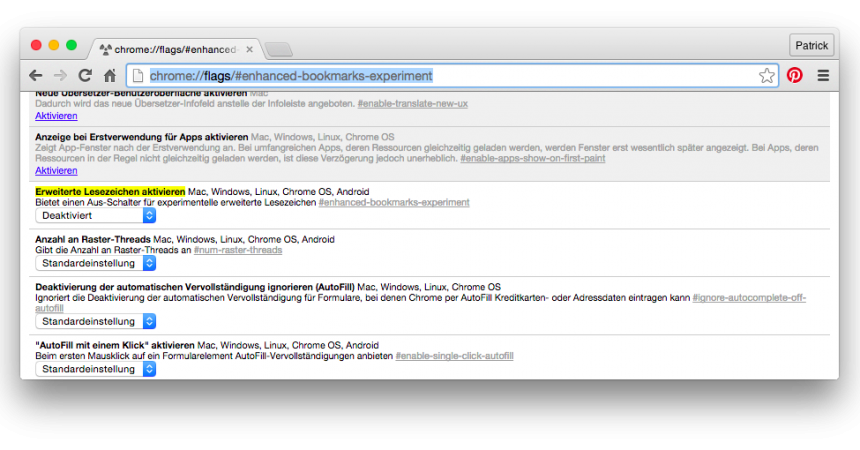Click the macOS yellow minimize window button
This screenshot has width=860, height=450.
point(54,45)
